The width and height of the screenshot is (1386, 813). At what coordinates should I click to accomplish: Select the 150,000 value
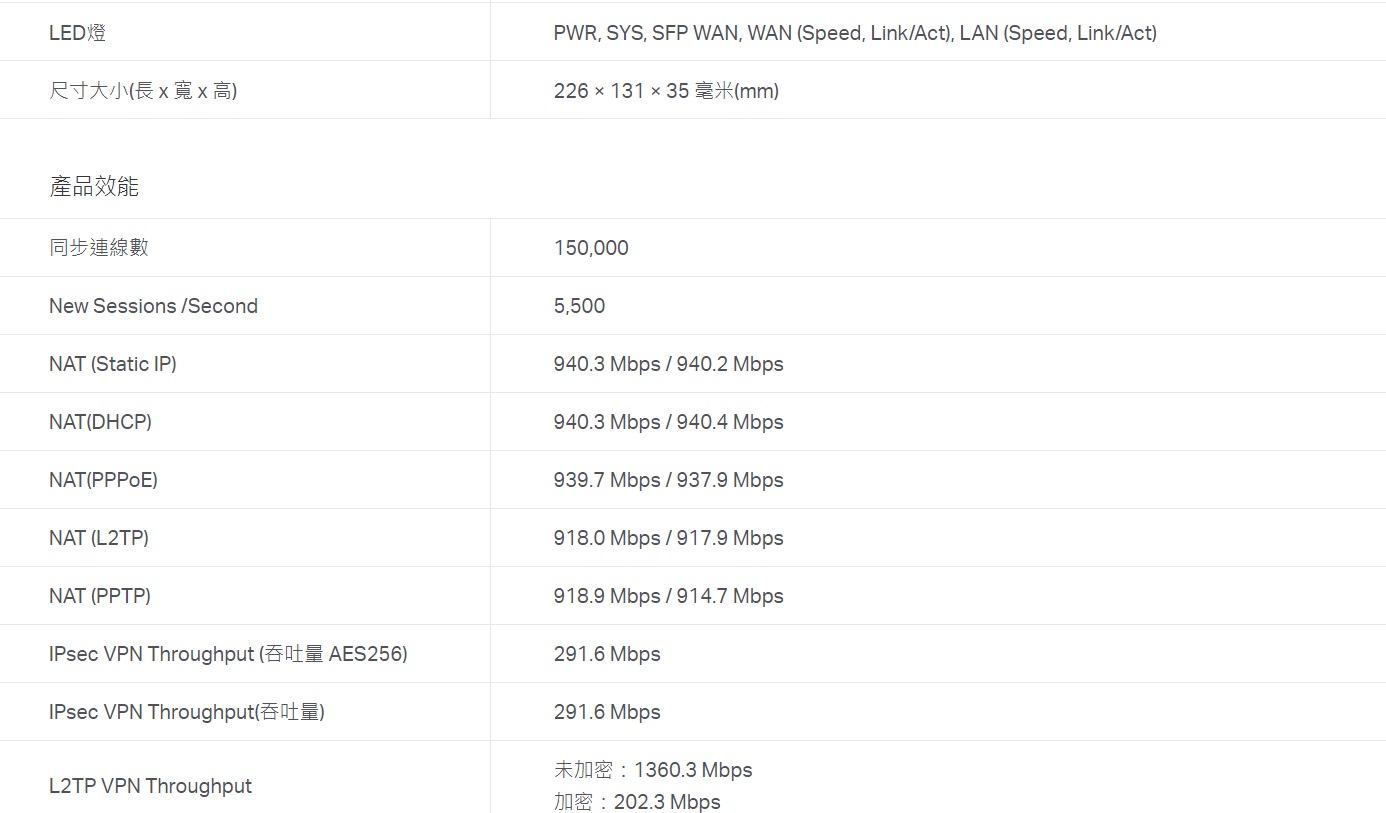point(591,248)
